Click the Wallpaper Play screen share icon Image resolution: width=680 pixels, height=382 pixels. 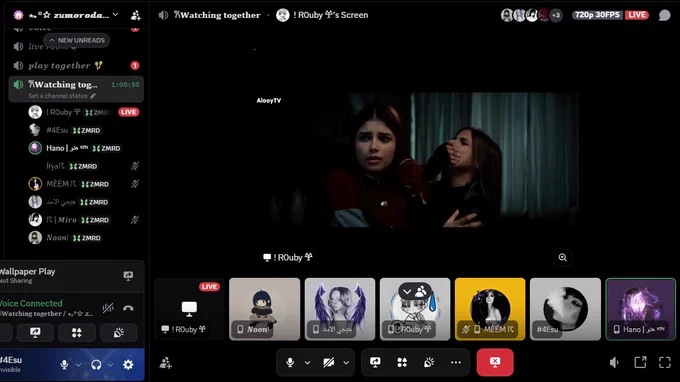tap(128, 276)
